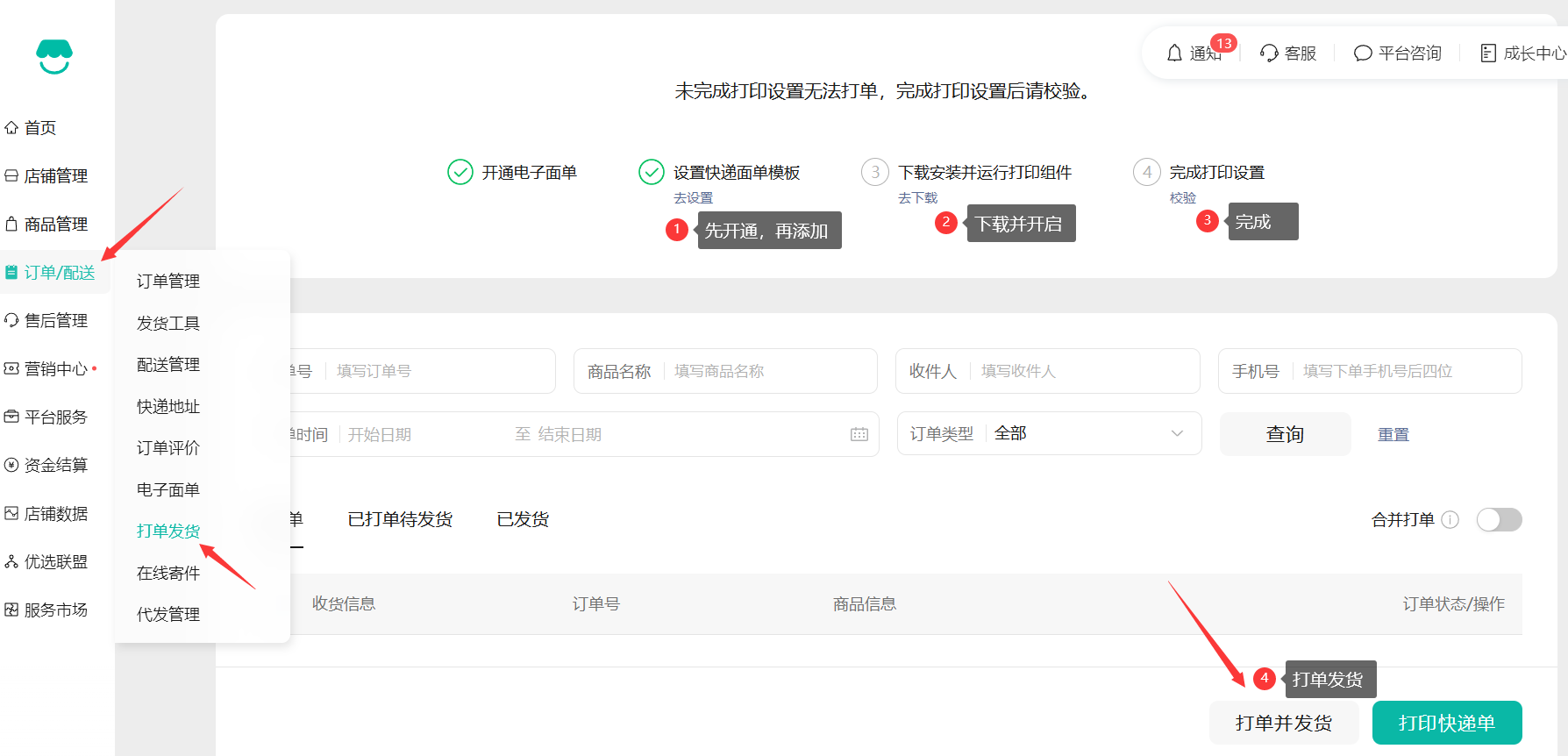The height and width of the screenshot is (756, 1568).
Task: Click the green shop logo
Action: point(54,57)
